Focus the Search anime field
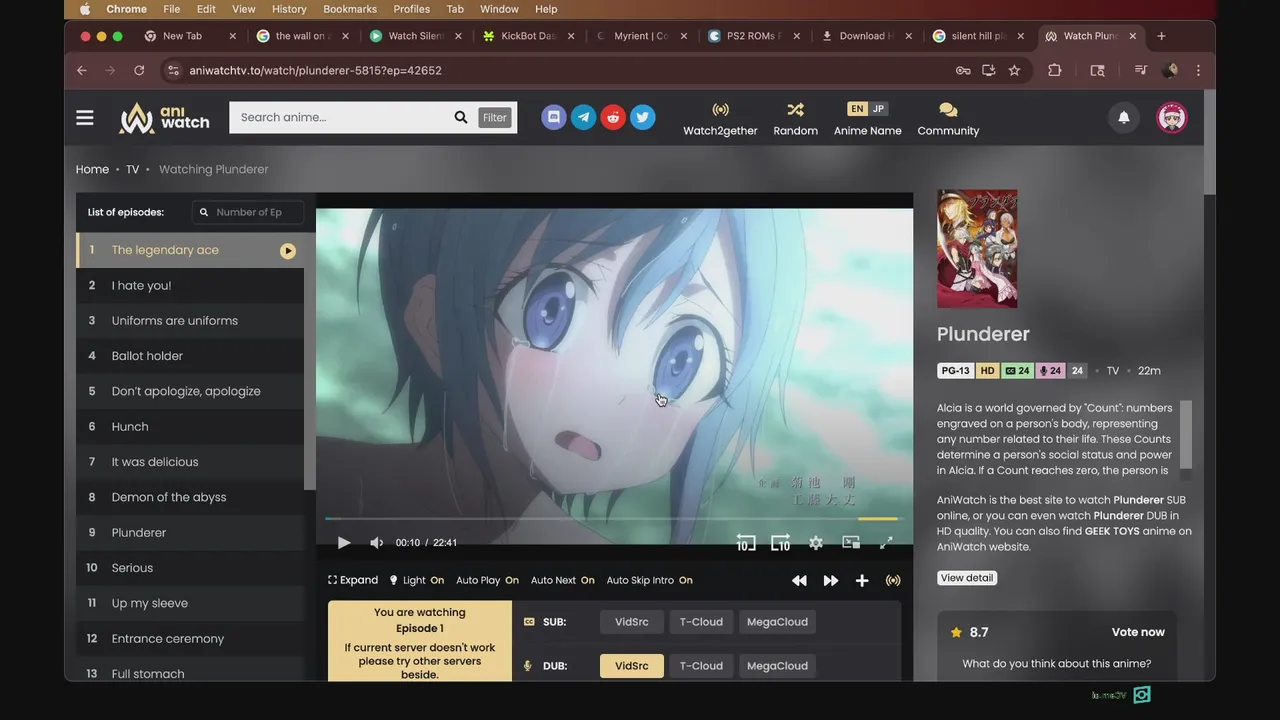 343,117
